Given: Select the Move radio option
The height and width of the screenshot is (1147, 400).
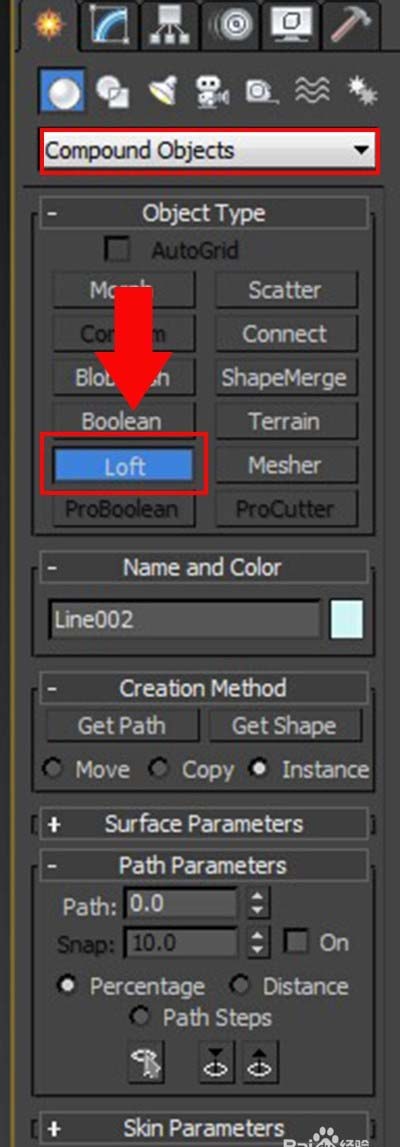Looking at the screenshot, I should tap(53, 769).
